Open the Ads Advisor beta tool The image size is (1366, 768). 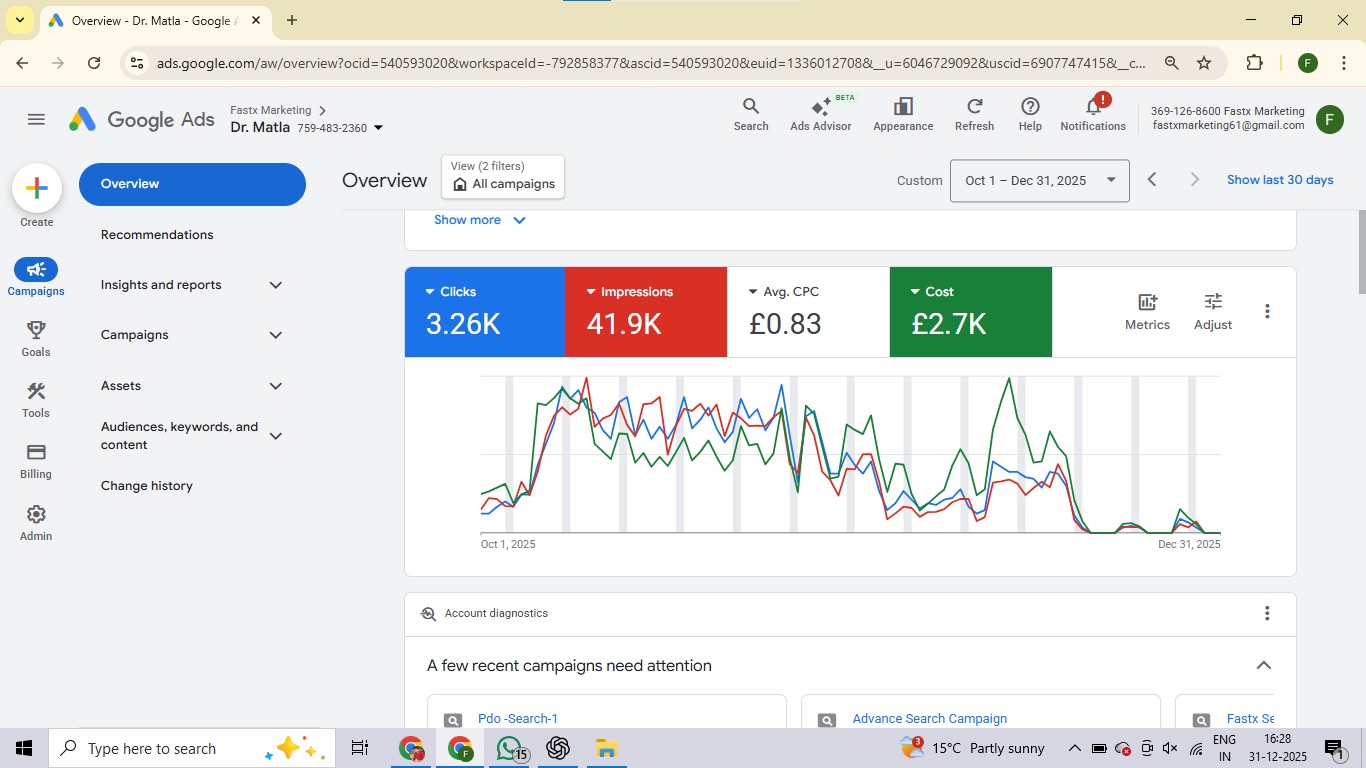820,114
